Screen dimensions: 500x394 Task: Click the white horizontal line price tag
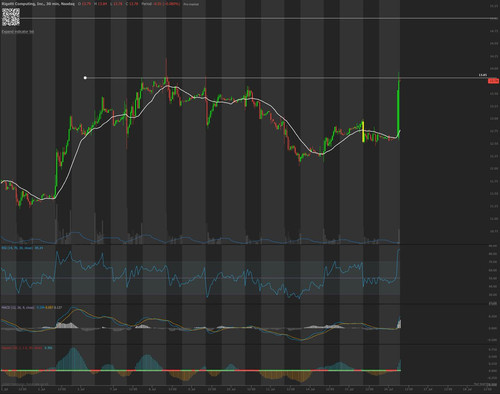[x=483, y=75]
